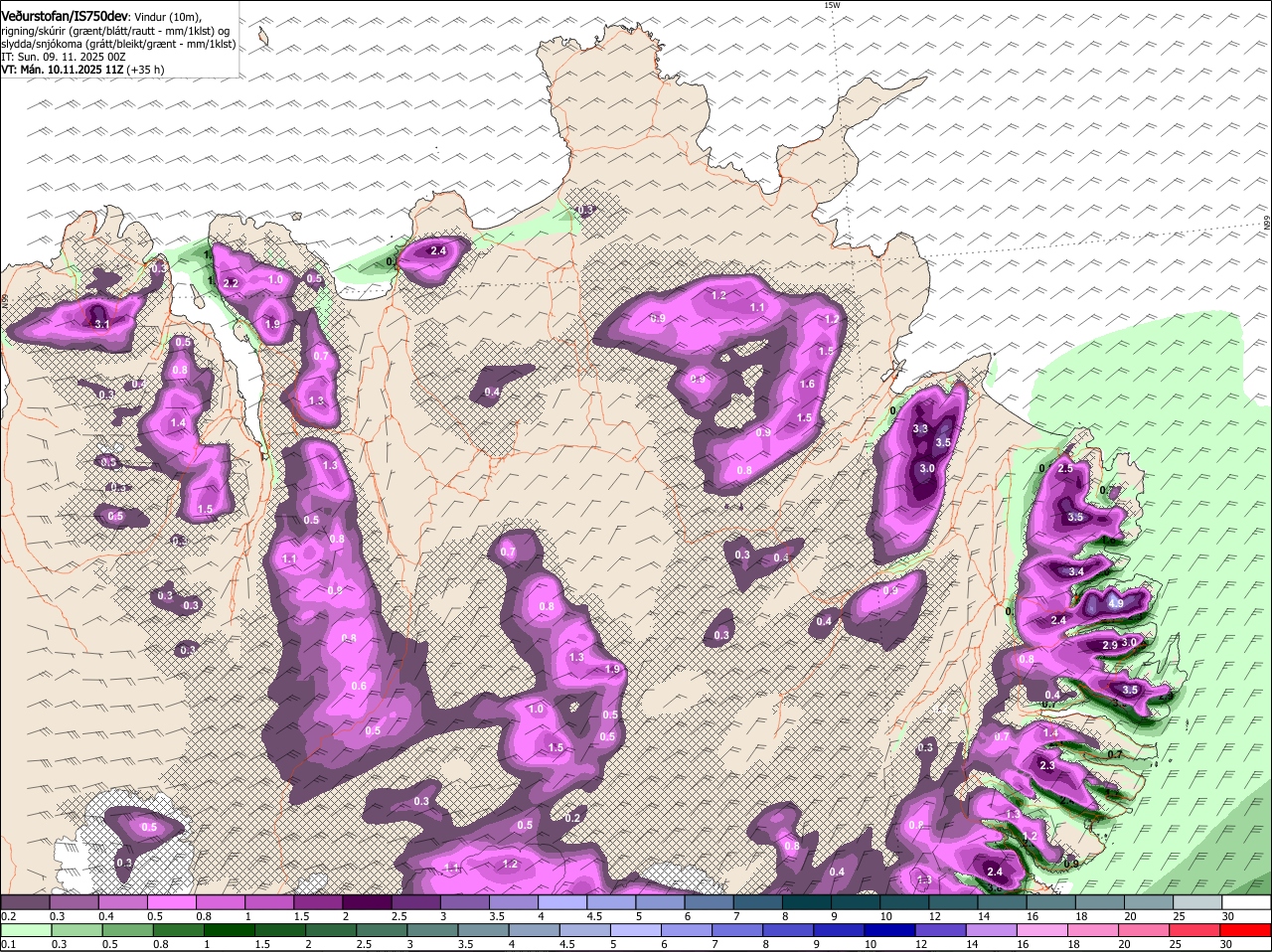Click the Veðurstofan/IS750dev title text
The height and width of the screenshot is (952, 1272).
coord(64,17)
